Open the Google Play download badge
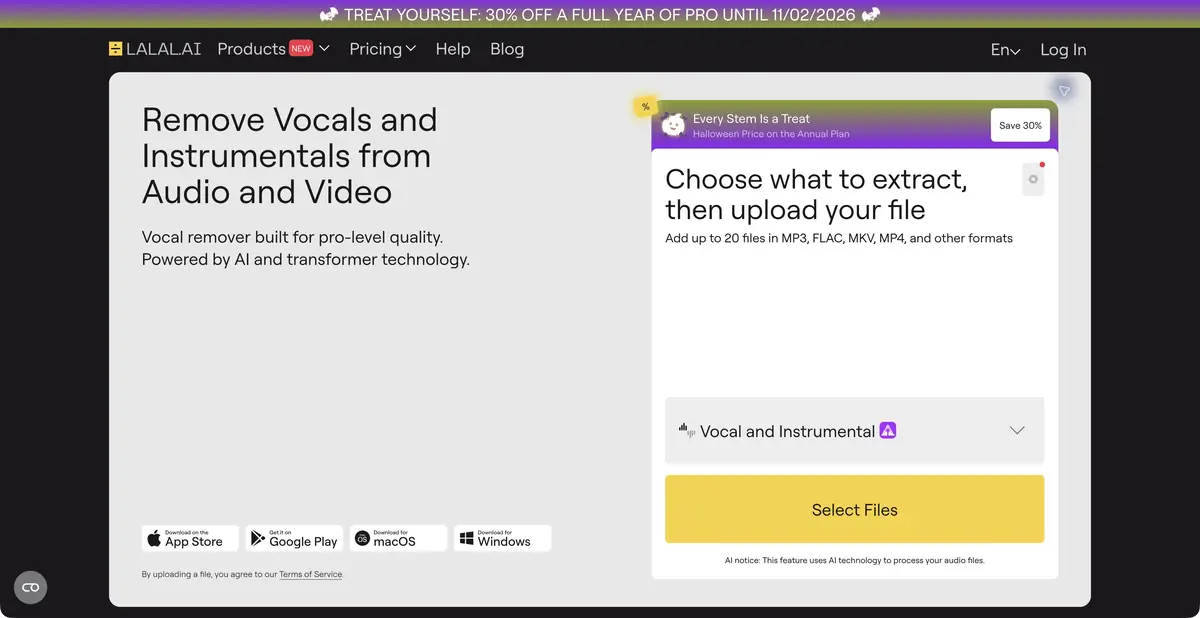The width and height of the screenshot is (1200, 618). 294,538
